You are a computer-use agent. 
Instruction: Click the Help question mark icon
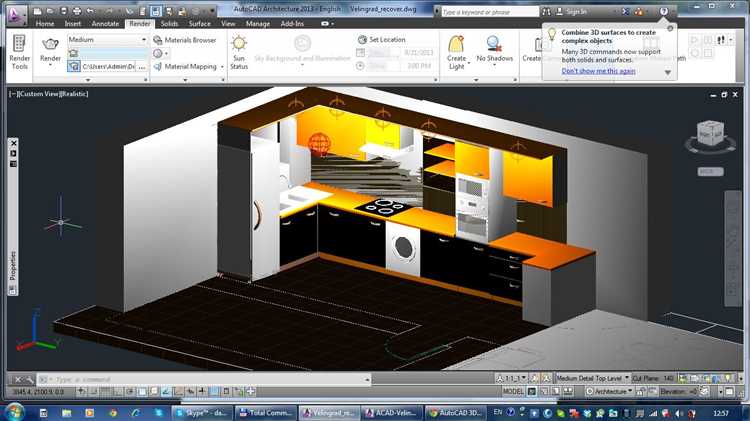click(x=663, y=11)
